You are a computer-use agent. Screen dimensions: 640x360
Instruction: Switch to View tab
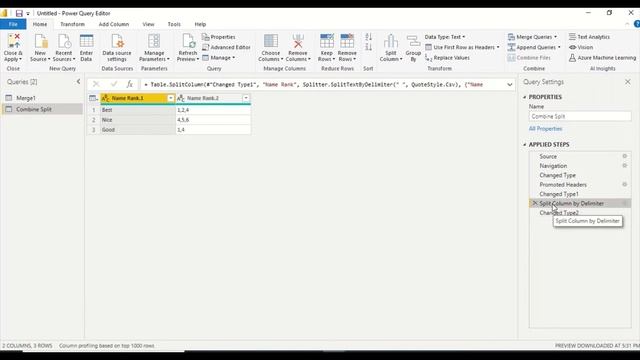pos(148,24)
